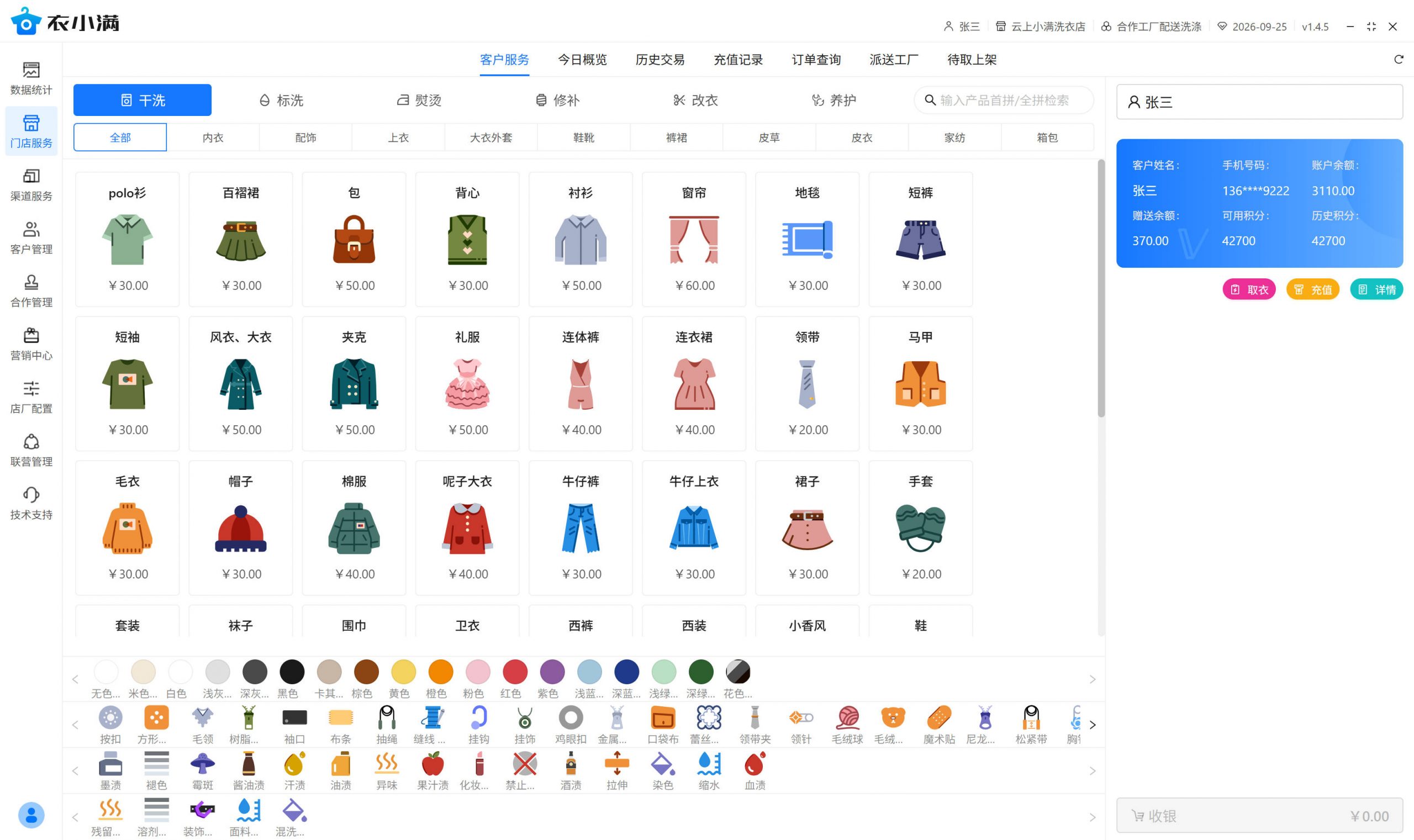Filter items by 鞋靴 category
This screenshot has height=840, width=1414.
pos(584,138)
